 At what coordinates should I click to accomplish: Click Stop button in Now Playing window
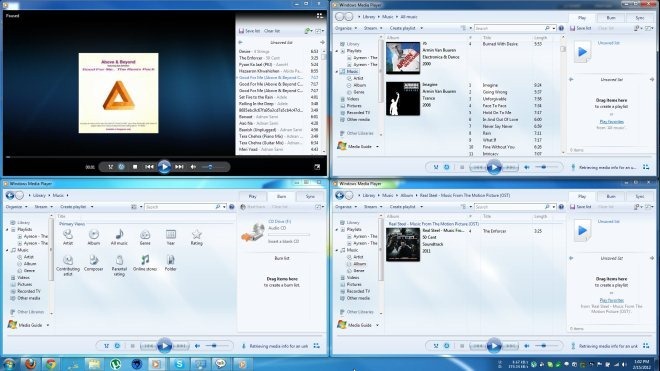pos(135,167)
